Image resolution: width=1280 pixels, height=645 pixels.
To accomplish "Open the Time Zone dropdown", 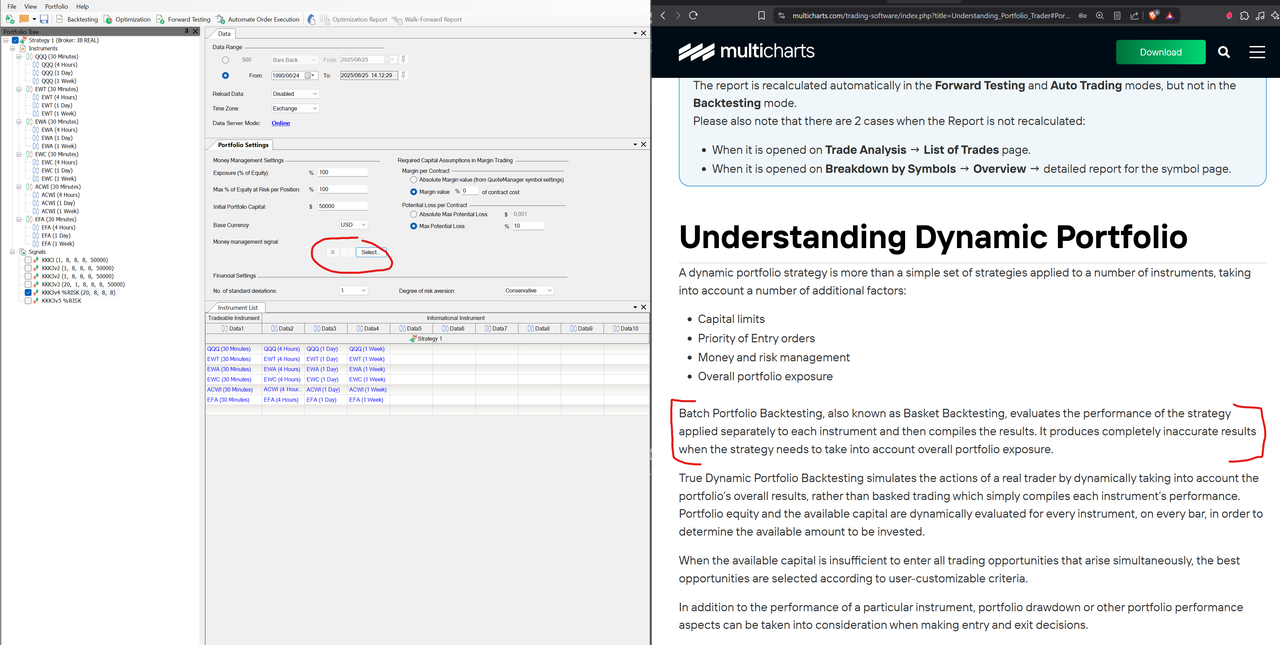I will (x=295, y=108).
